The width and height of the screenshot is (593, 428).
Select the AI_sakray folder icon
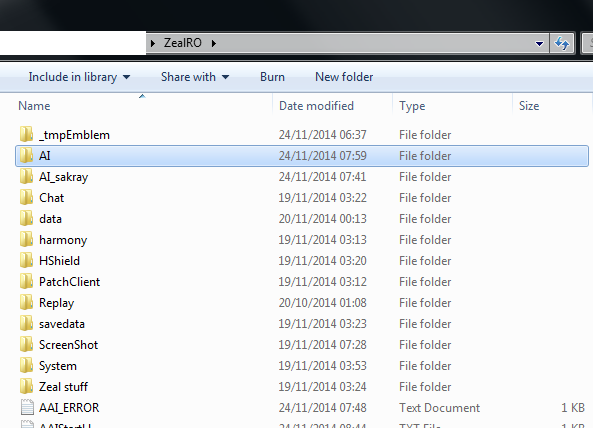[x=26, y=177]
